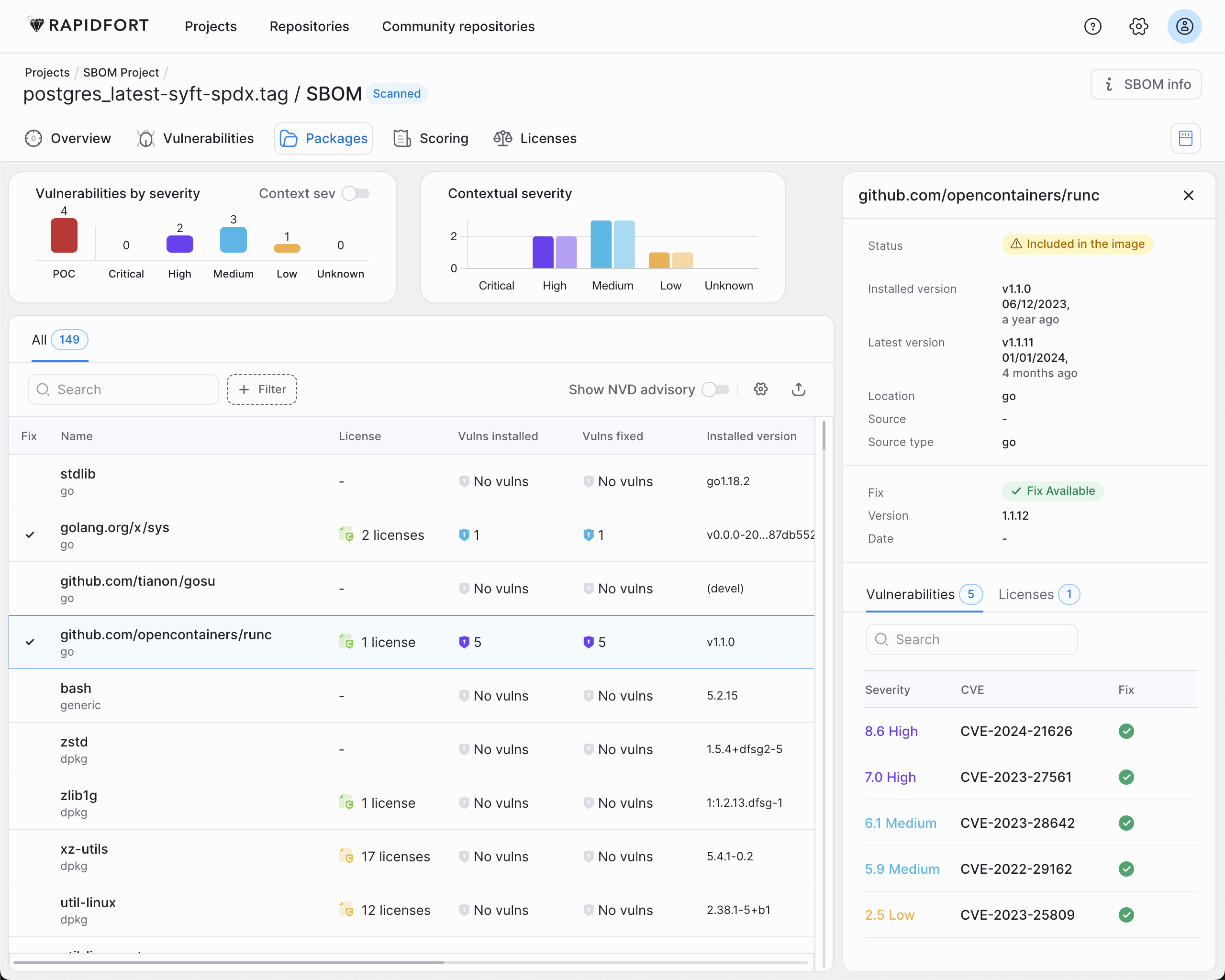Click the vertical table scrollbar
This screenshot has height=980, width=1225.
tap(824, 436)
